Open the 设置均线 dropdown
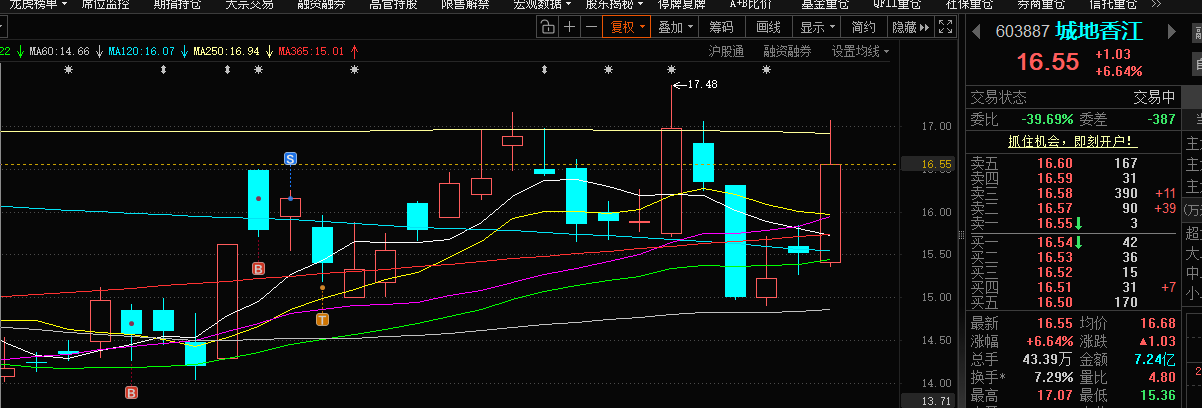This screenshot has height=408, width=1202. [860, 51]
